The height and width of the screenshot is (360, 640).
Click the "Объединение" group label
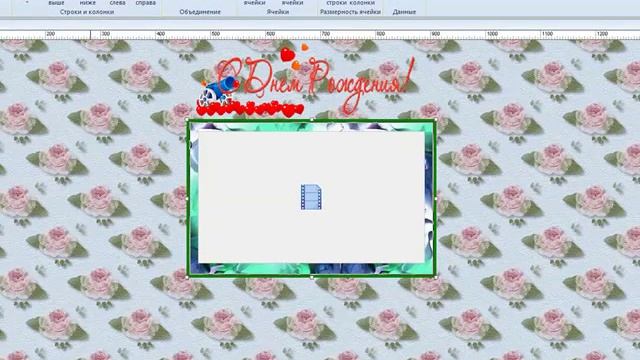[x=200, y=12]
